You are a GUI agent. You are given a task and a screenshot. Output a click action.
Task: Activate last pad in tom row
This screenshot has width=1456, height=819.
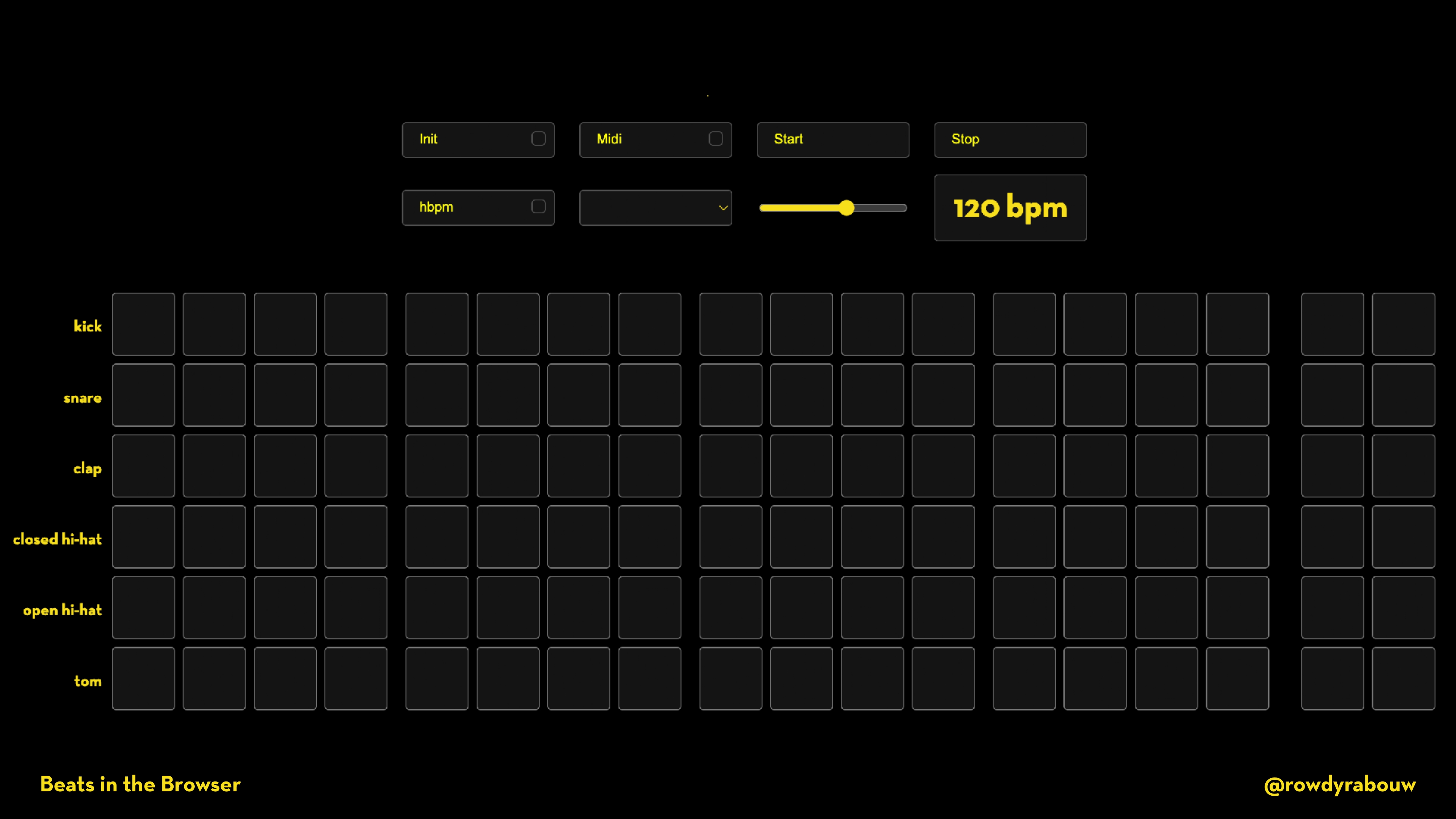coord(1403,678)
